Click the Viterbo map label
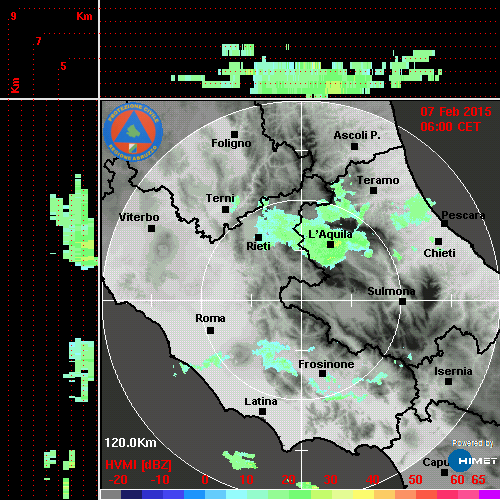 139,217
